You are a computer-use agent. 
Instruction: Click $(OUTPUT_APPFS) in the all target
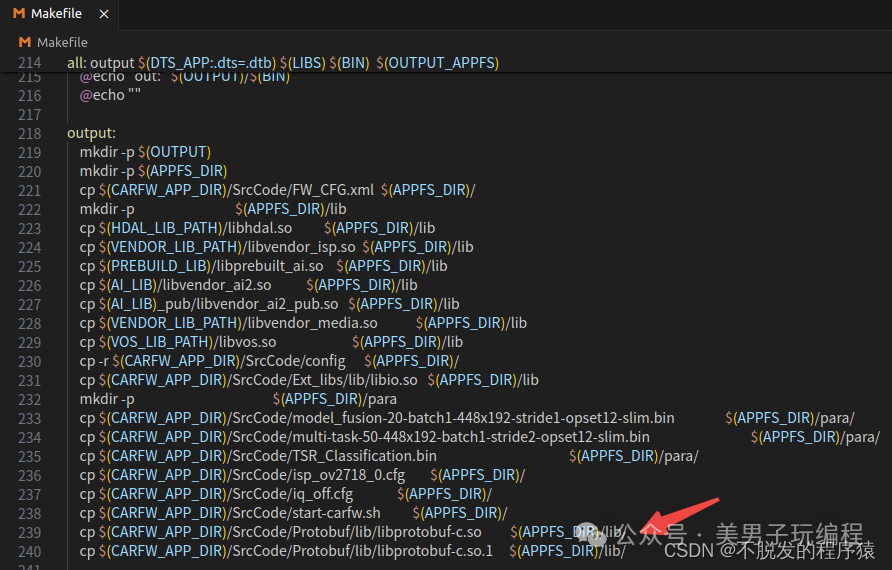click(x=437, y=63)
